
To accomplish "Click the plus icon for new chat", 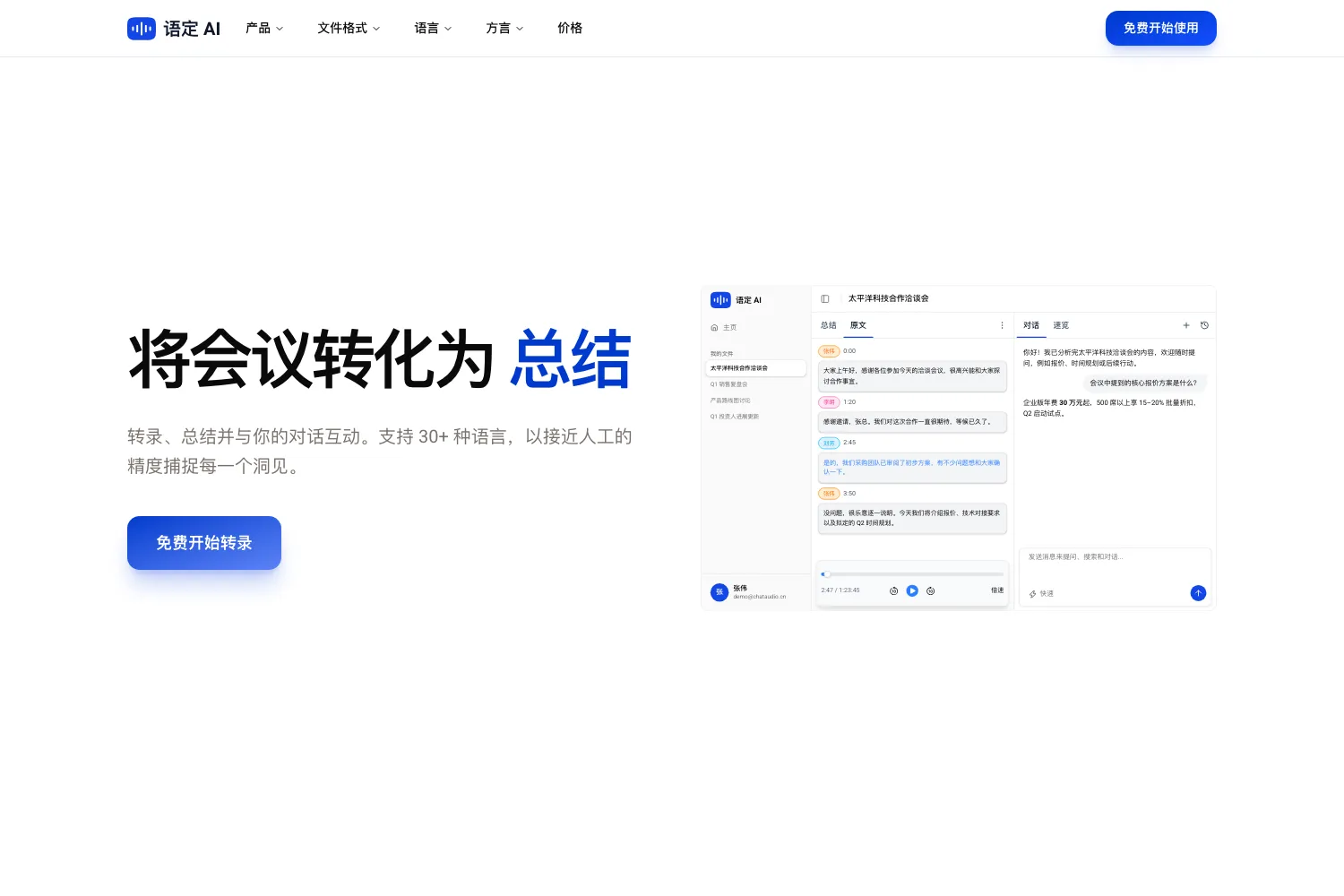I will [x=1186, y=325].
